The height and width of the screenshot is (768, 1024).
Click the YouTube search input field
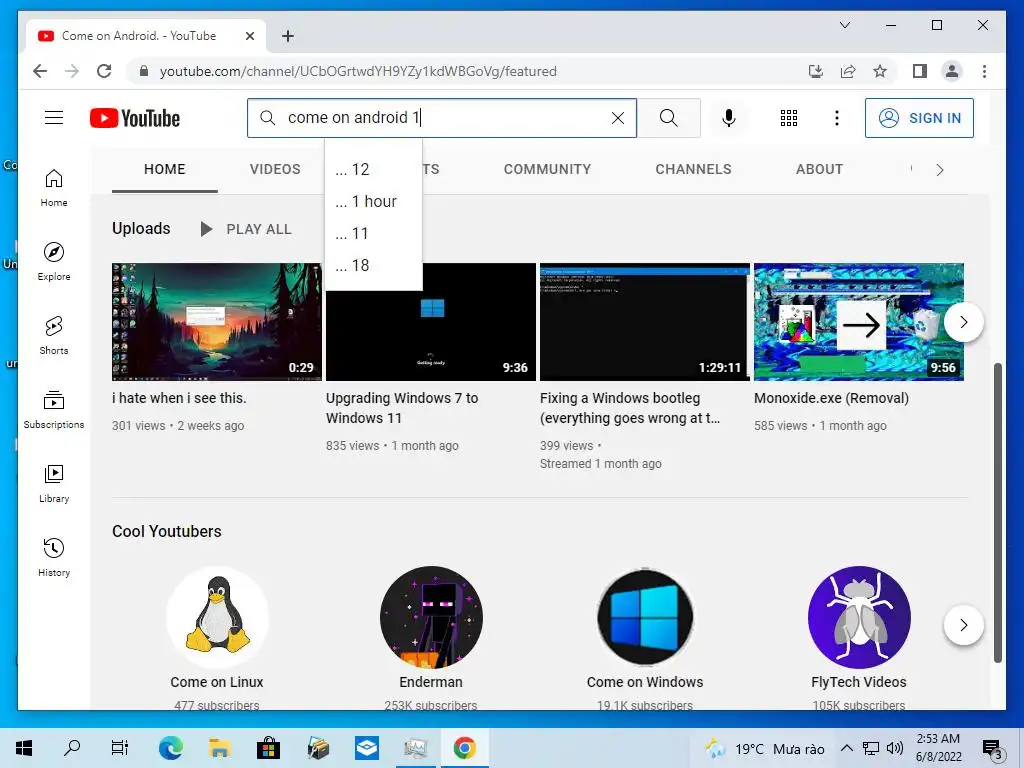444,118
